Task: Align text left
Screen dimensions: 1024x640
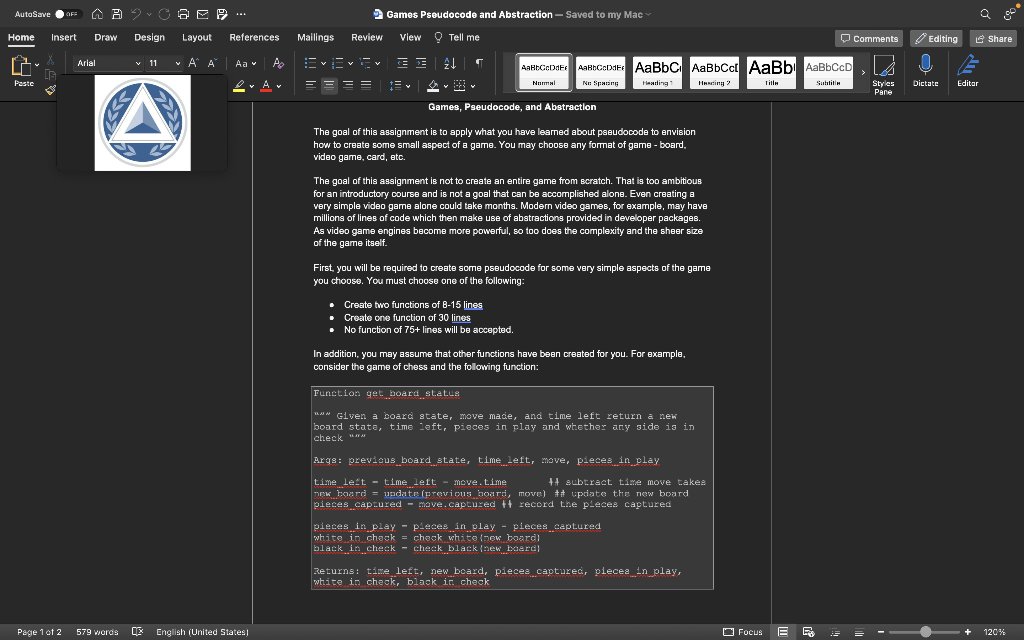Action: click(311, 86)
